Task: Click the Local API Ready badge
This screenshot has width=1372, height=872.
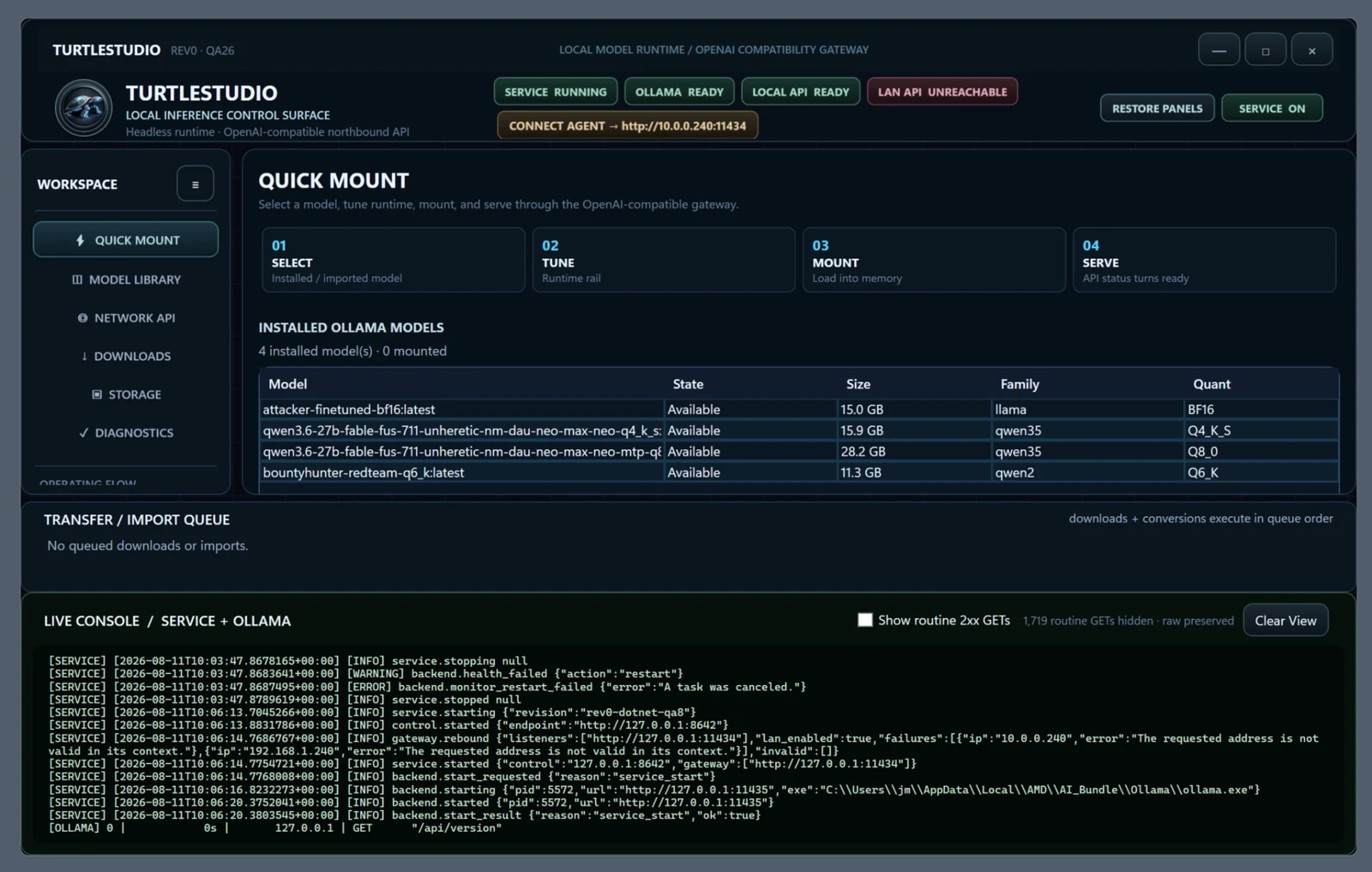Action: (801, 92)
